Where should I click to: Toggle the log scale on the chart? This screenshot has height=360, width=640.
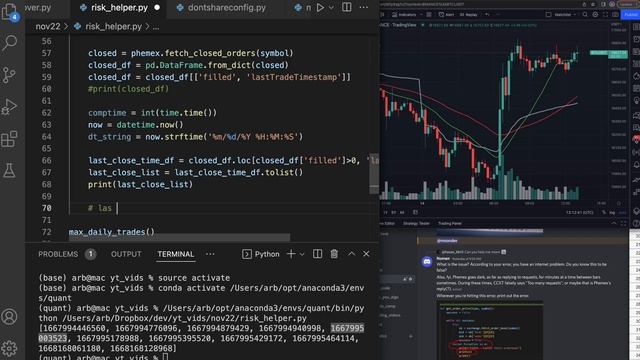pyautogui.click(x=612, y=213)
